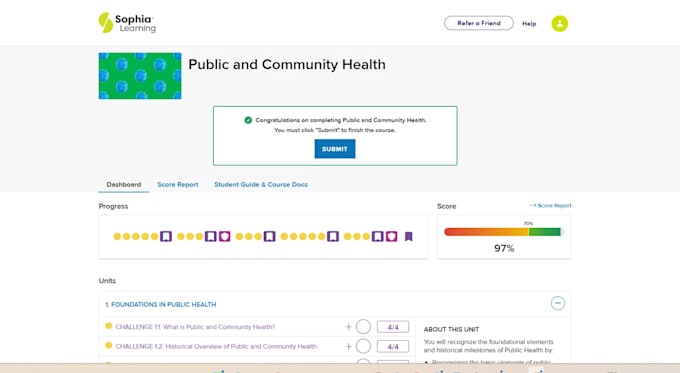This screenshot has width=680, height=373.
Task: Open Student Guide & Course Docs tab
Action: click(x=261, y=184)
